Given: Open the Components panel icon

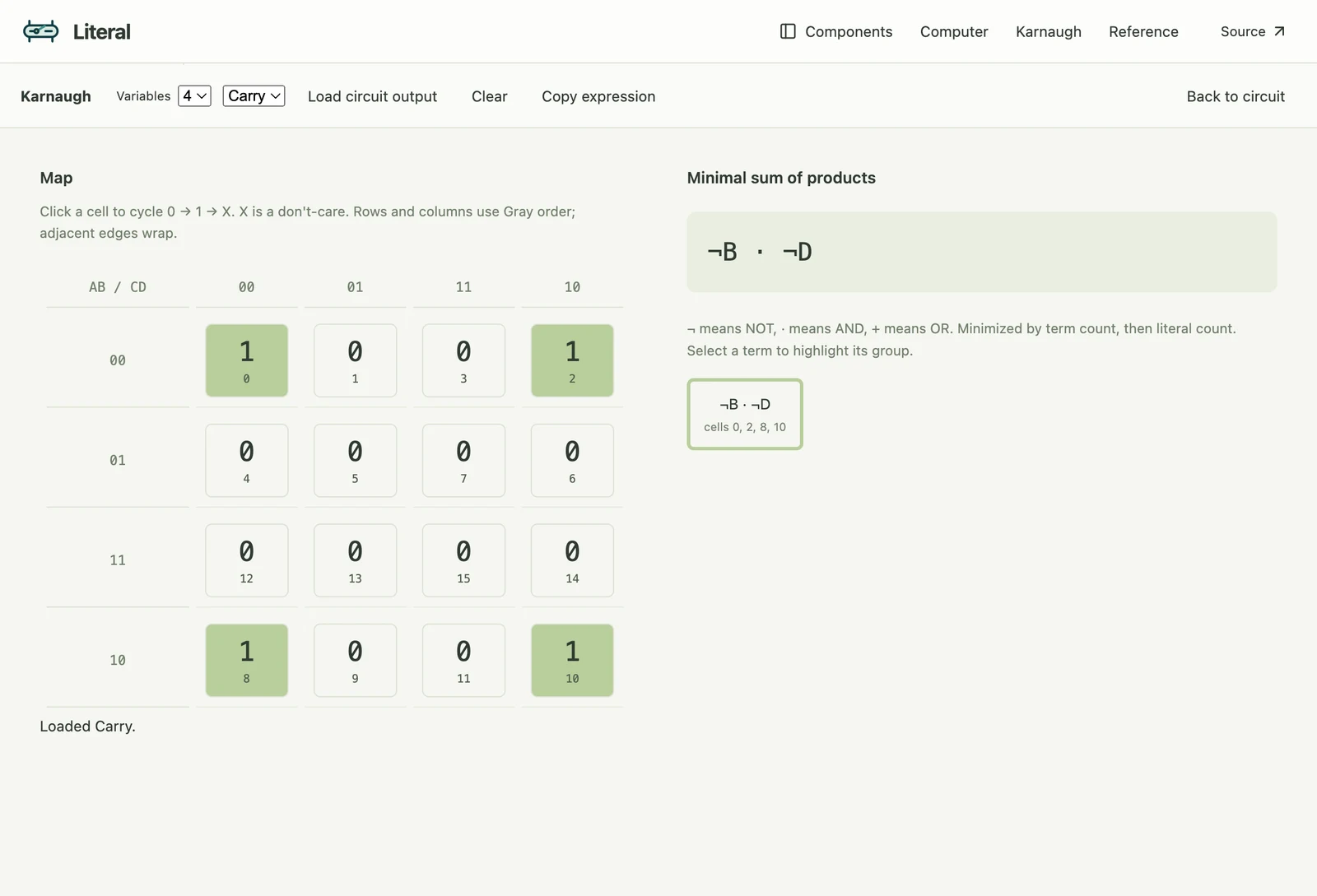Looking at the screenshot, I should pos(788,31).
